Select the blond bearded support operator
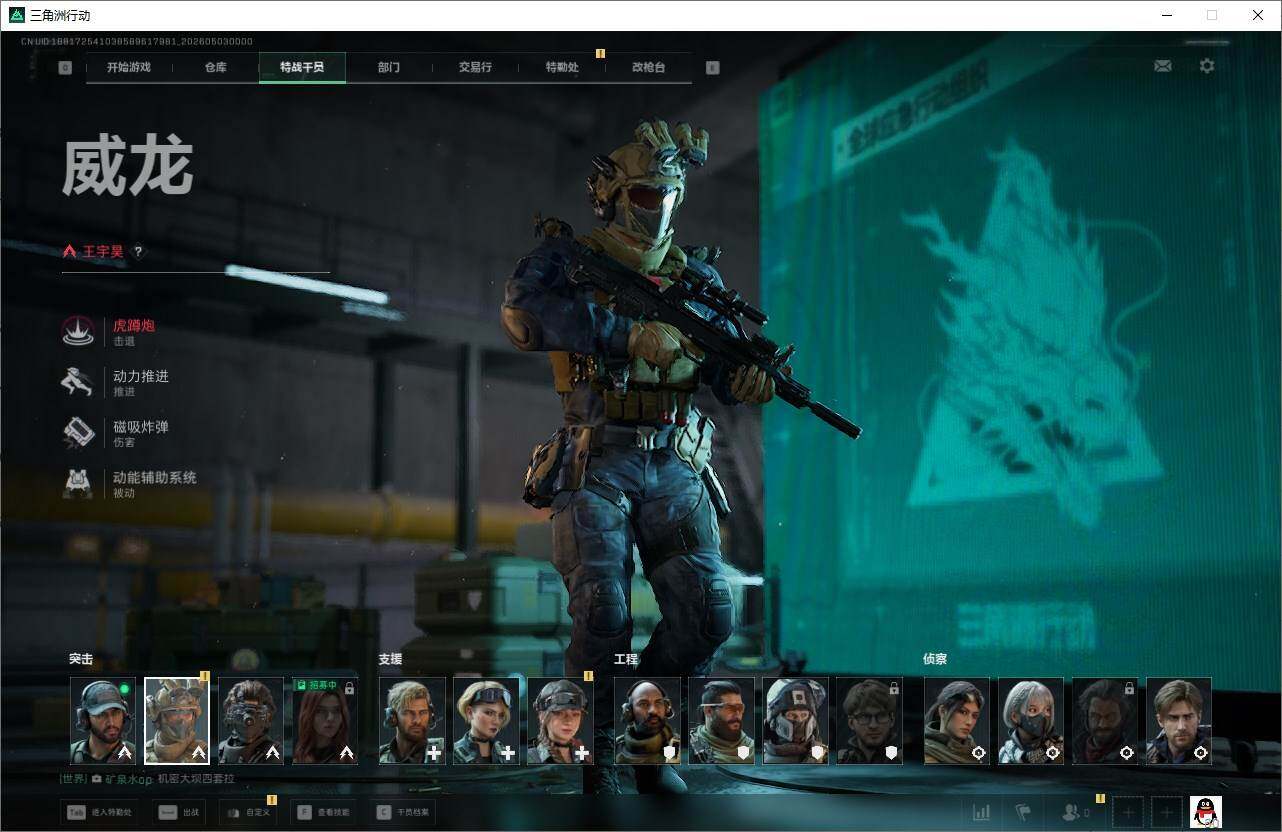 click(412, 721)
